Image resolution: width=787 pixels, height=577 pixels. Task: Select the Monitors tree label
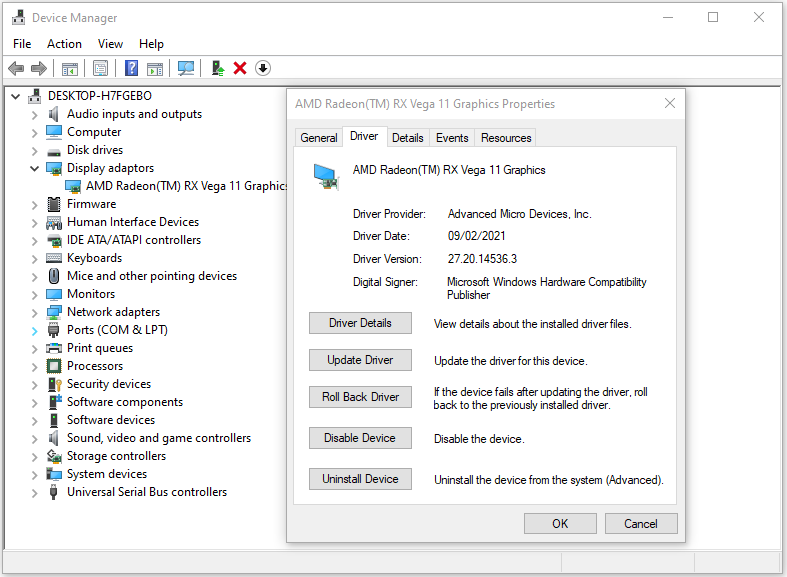91,294
